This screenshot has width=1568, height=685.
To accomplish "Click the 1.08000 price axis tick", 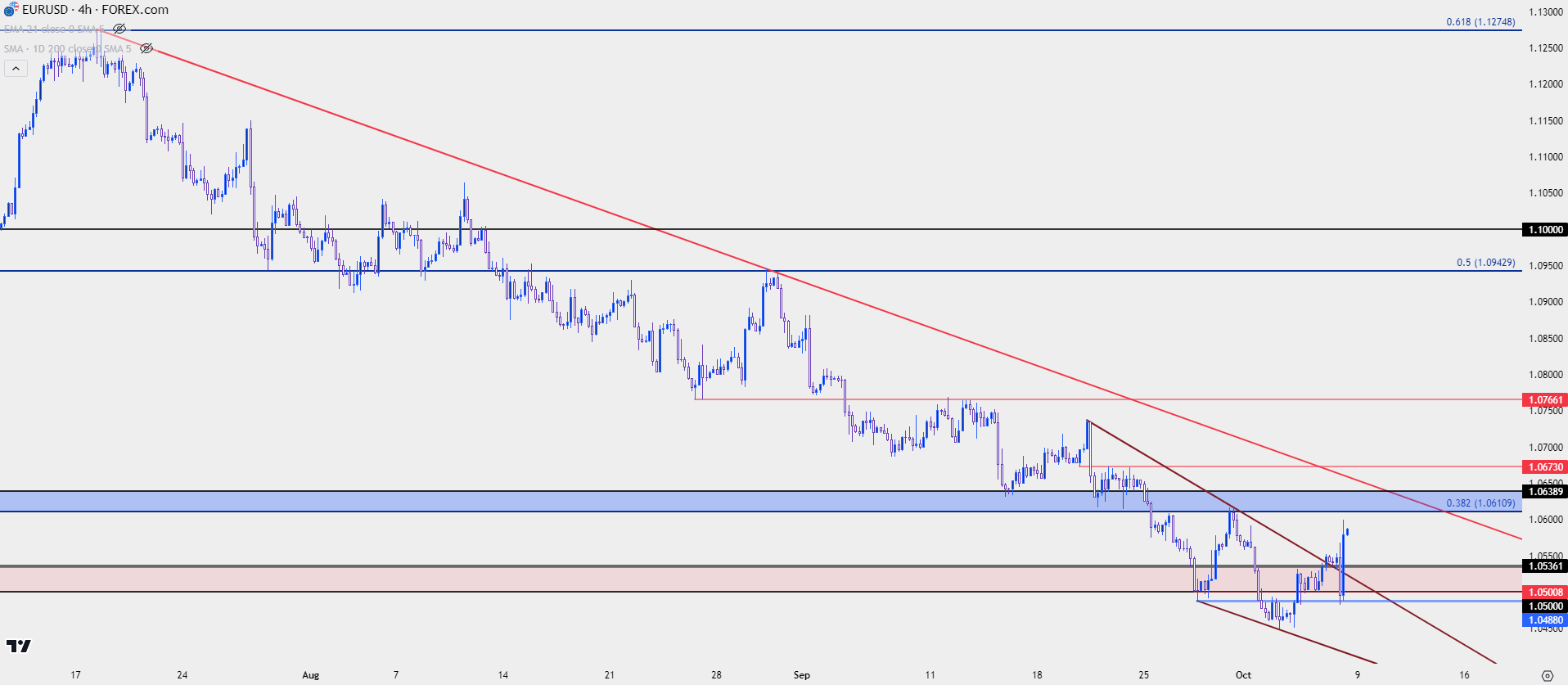I will [1546, 375].
